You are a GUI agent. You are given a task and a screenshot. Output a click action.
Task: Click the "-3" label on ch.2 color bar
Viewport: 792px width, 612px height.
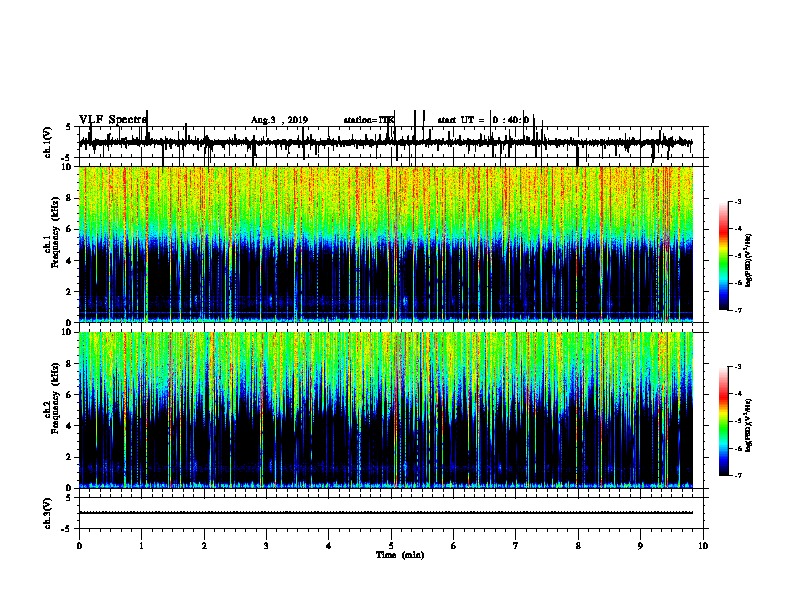click(737, 367)
